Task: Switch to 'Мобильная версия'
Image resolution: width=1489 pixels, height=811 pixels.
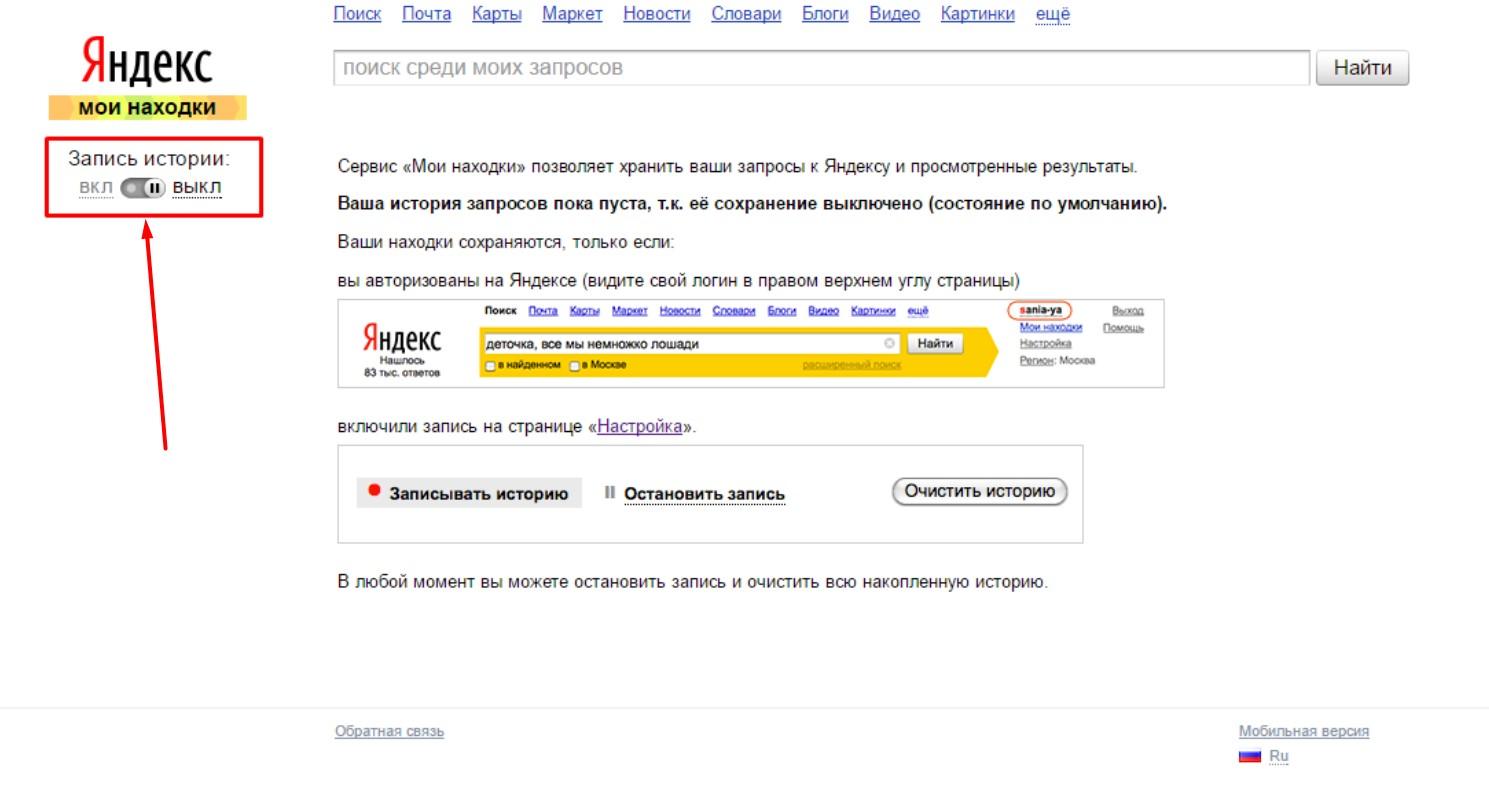Action: [1304, 731]
